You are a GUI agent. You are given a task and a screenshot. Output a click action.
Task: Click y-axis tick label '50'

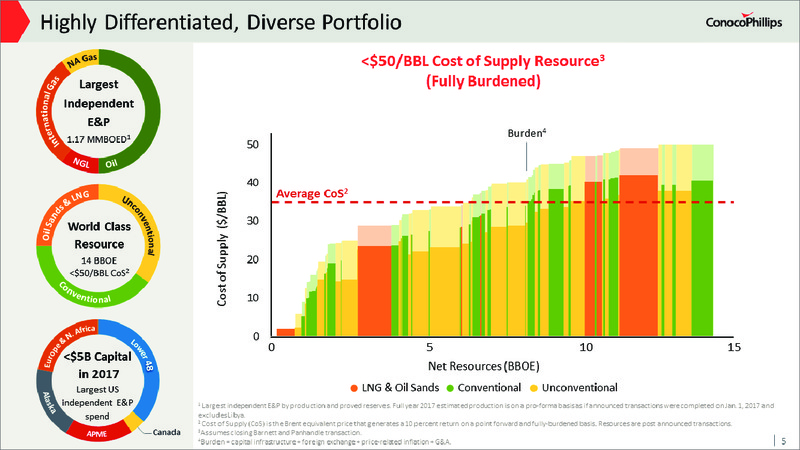pyautogui.click(x=253, y=144)
